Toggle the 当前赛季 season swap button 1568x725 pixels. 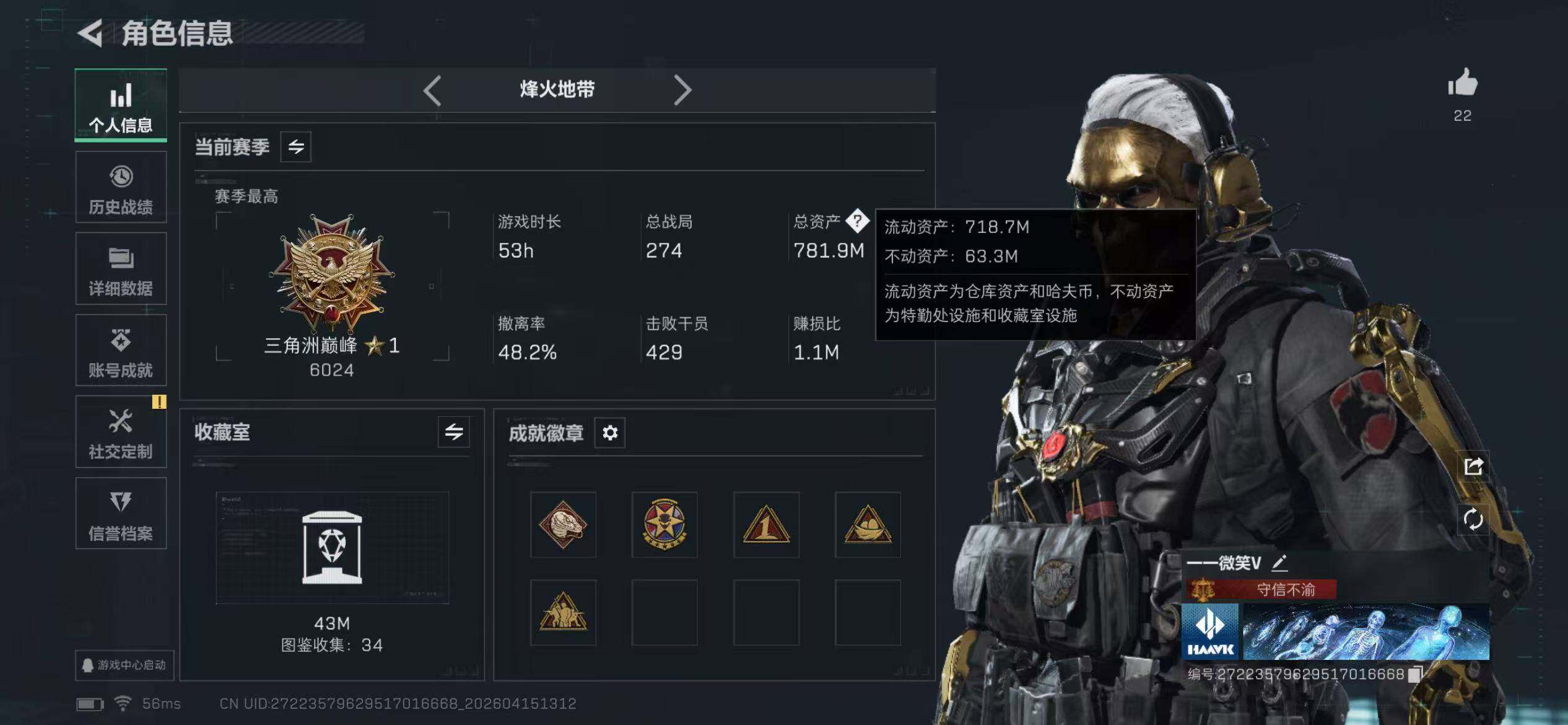296,147
